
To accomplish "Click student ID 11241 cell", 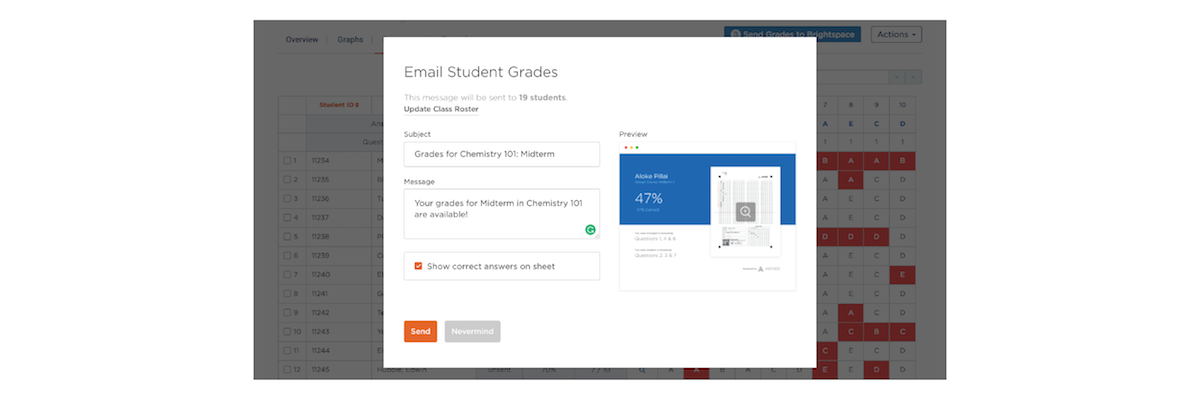I will 338,294.
